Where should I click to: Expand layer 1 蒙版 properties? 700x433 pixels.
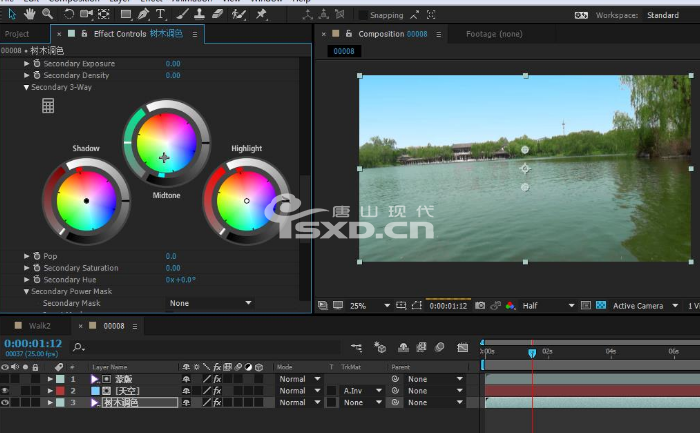50,379
